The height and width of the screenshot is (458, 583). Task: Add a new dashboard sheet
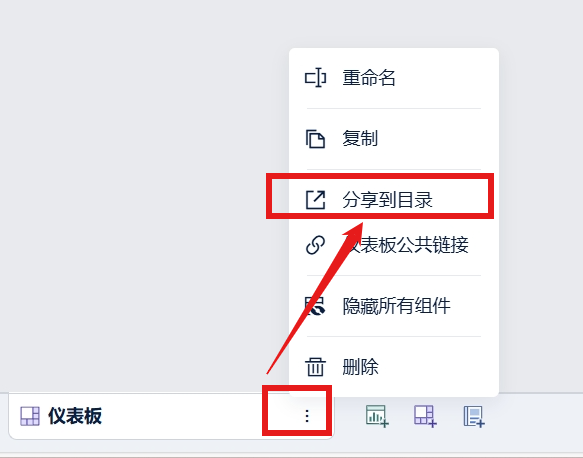(425, 416)
